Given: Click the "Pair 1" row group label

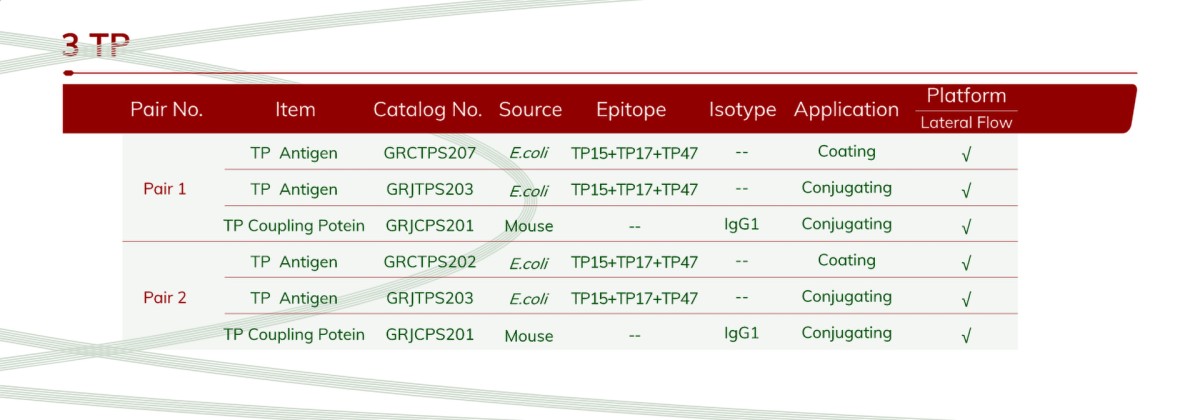Looking at the screenshot, I should [165, 188].
